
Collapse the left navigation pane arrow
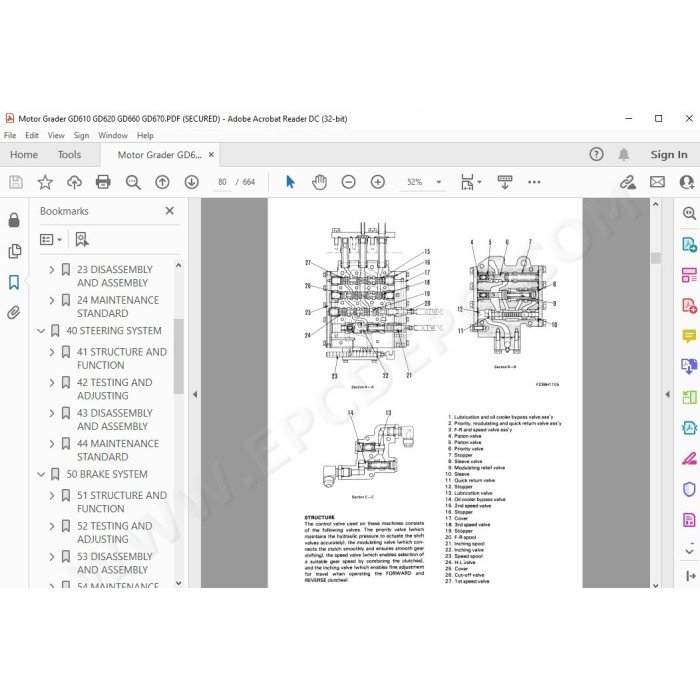tap(195, 394)
